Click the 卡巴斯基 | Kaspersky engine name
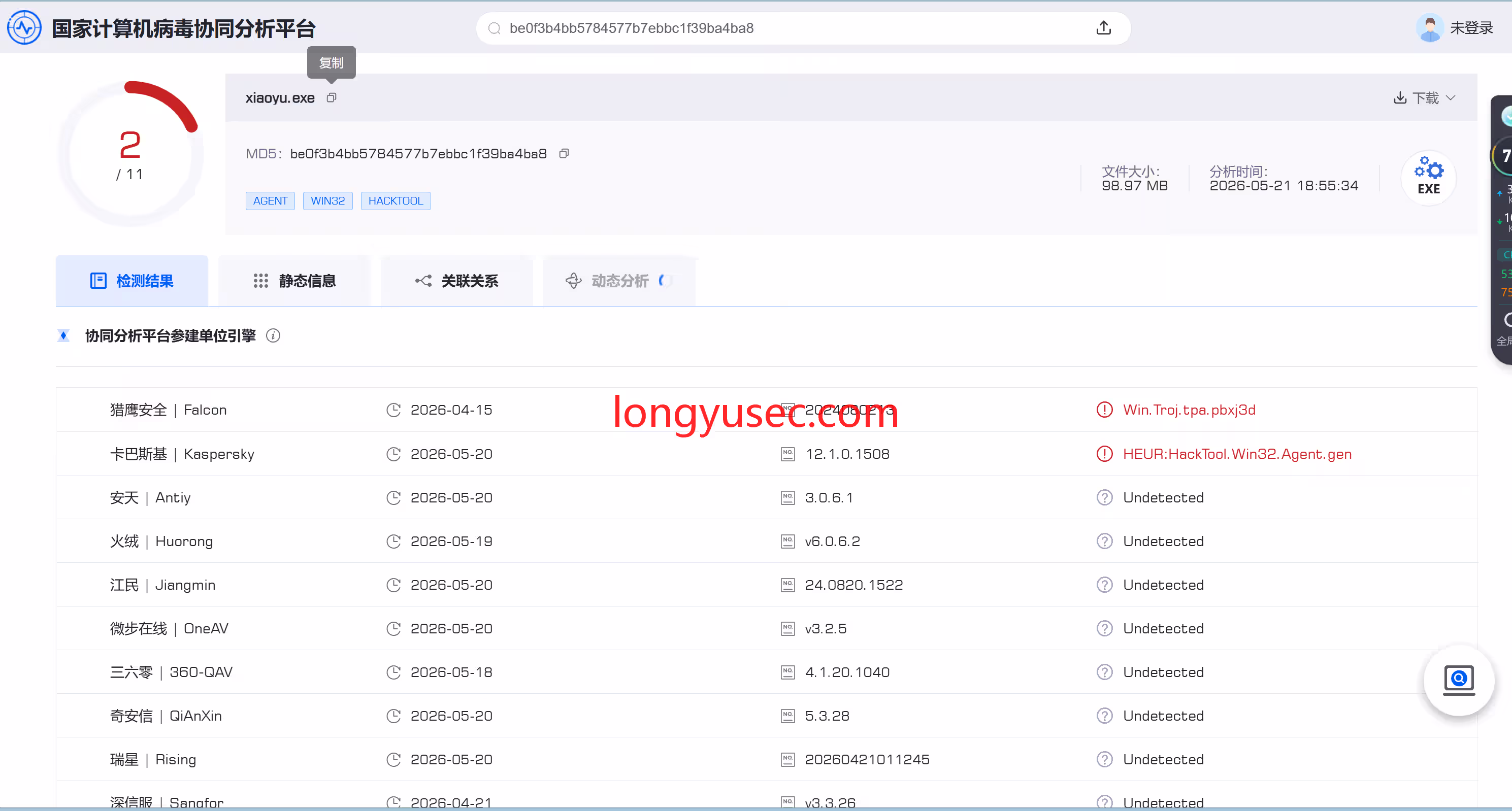 183,454
